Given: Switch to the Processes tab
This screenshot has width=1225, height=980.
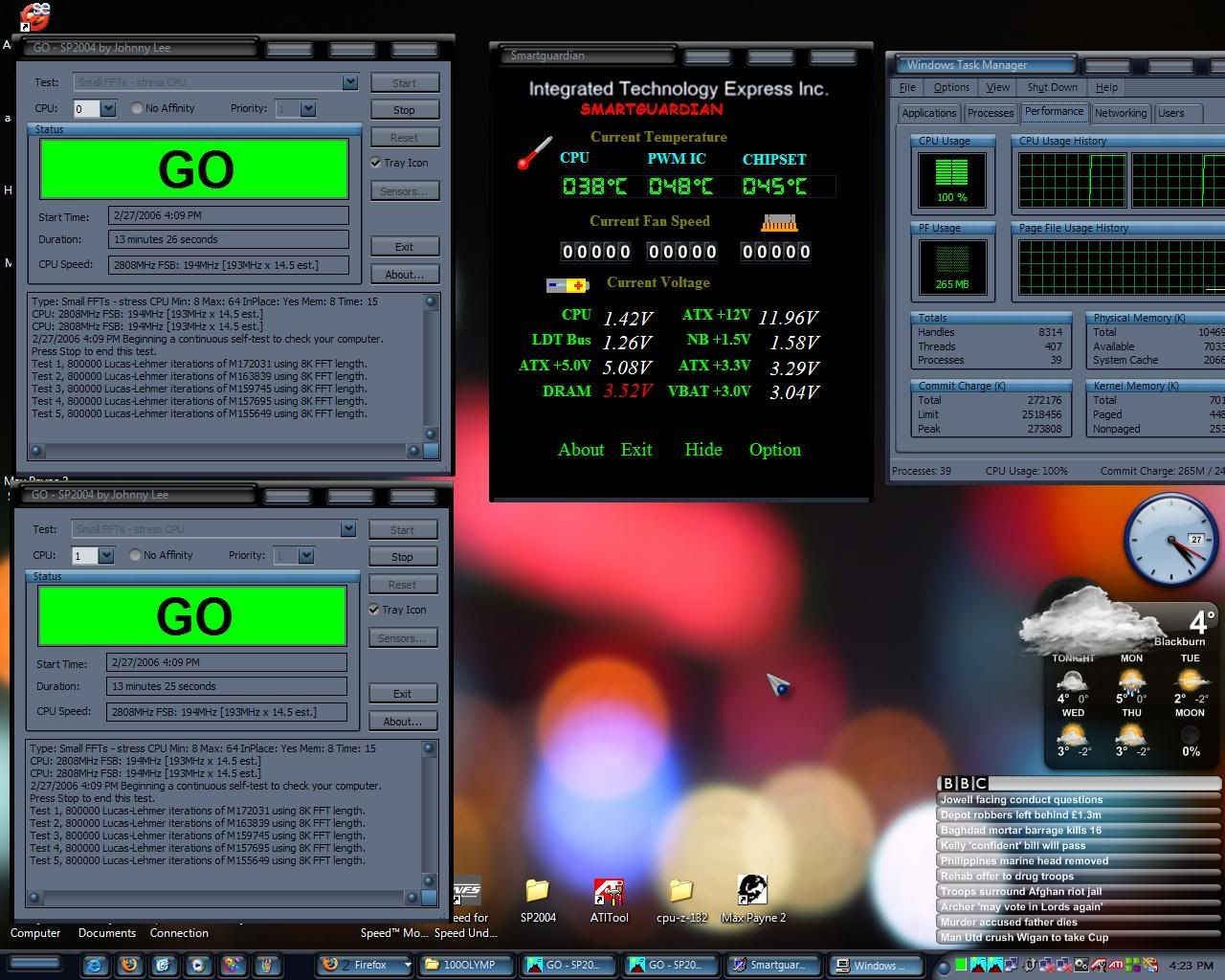Looking at the screenshot, I should pyautogui.click(x=990, y=113).
